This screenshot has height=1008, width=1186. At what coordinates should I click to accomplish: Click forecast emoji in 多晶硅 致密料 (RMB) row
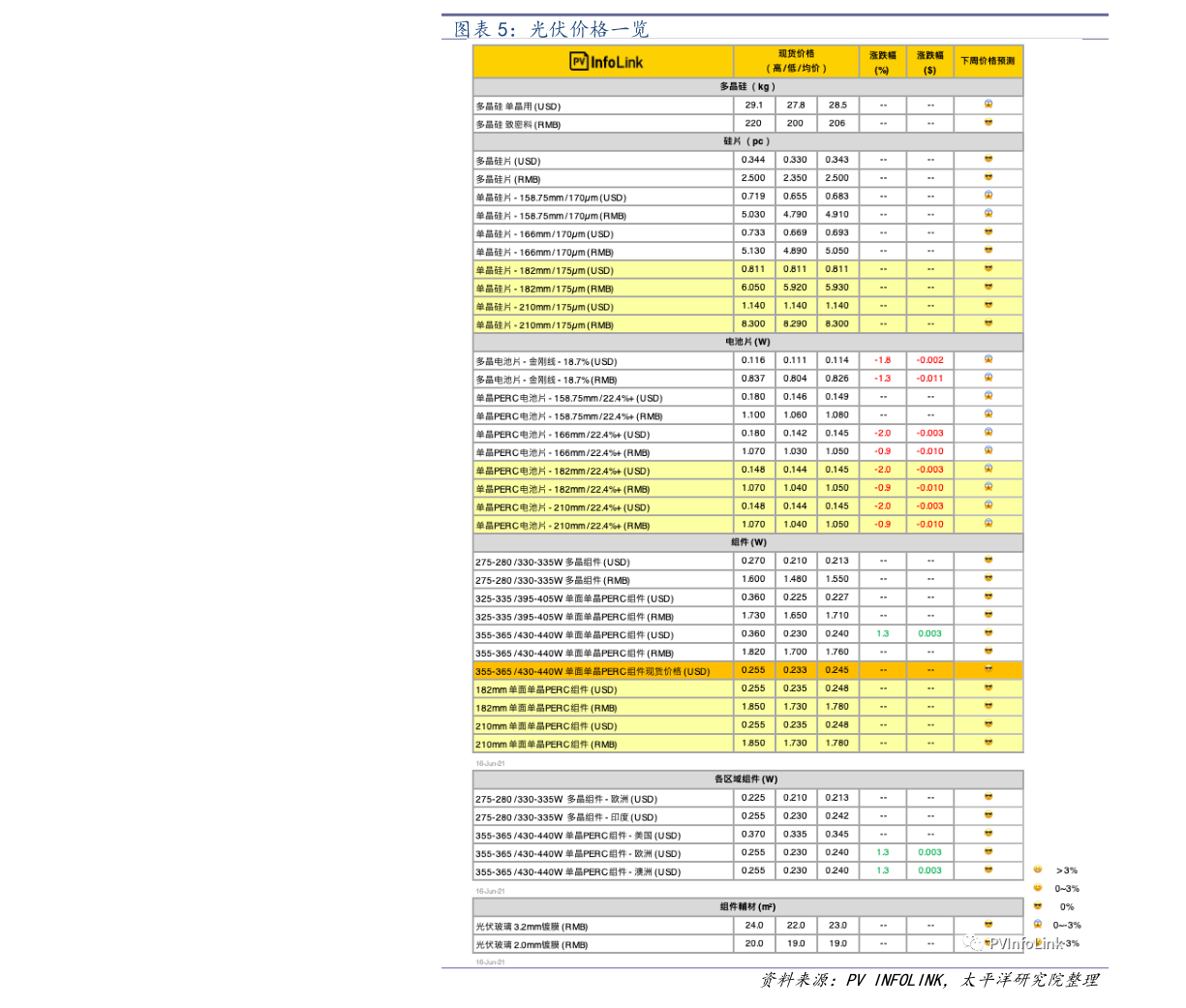988,122
